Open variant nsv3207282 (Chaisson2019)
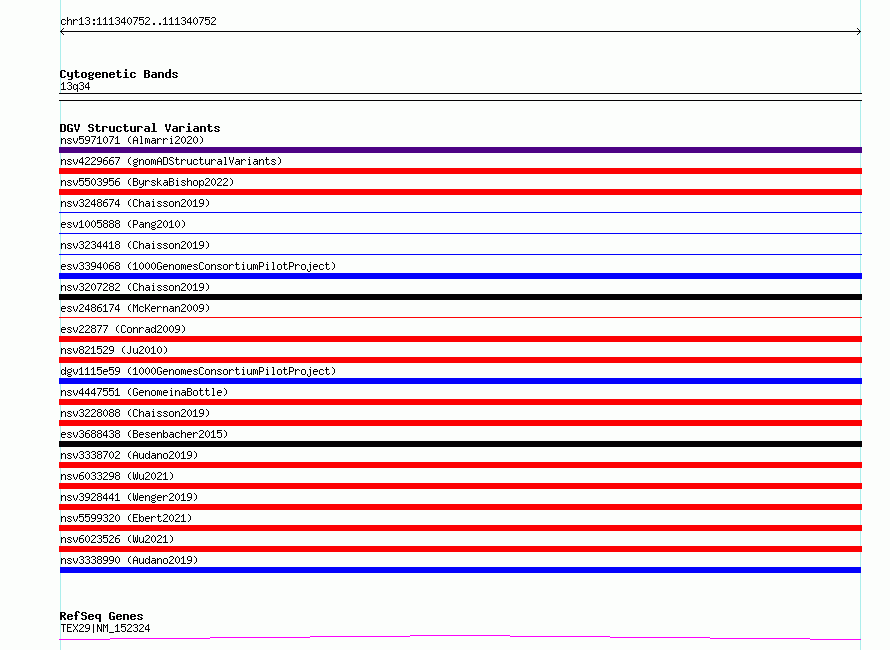The width and height of the screenshot is (890, 650). tap(135, 287)
